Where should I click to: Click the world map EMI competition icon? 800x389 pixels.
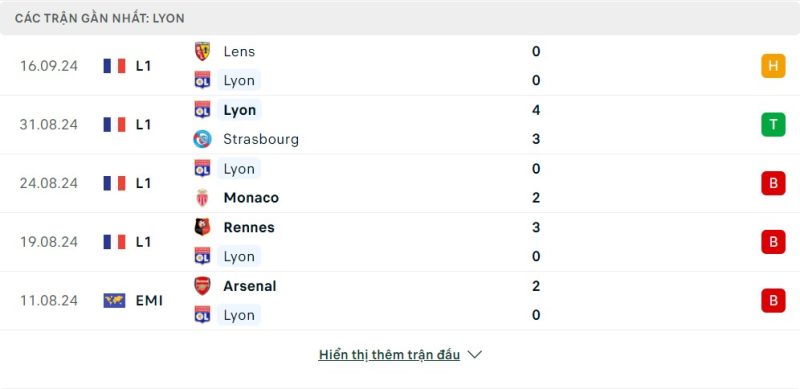[114, 301]
